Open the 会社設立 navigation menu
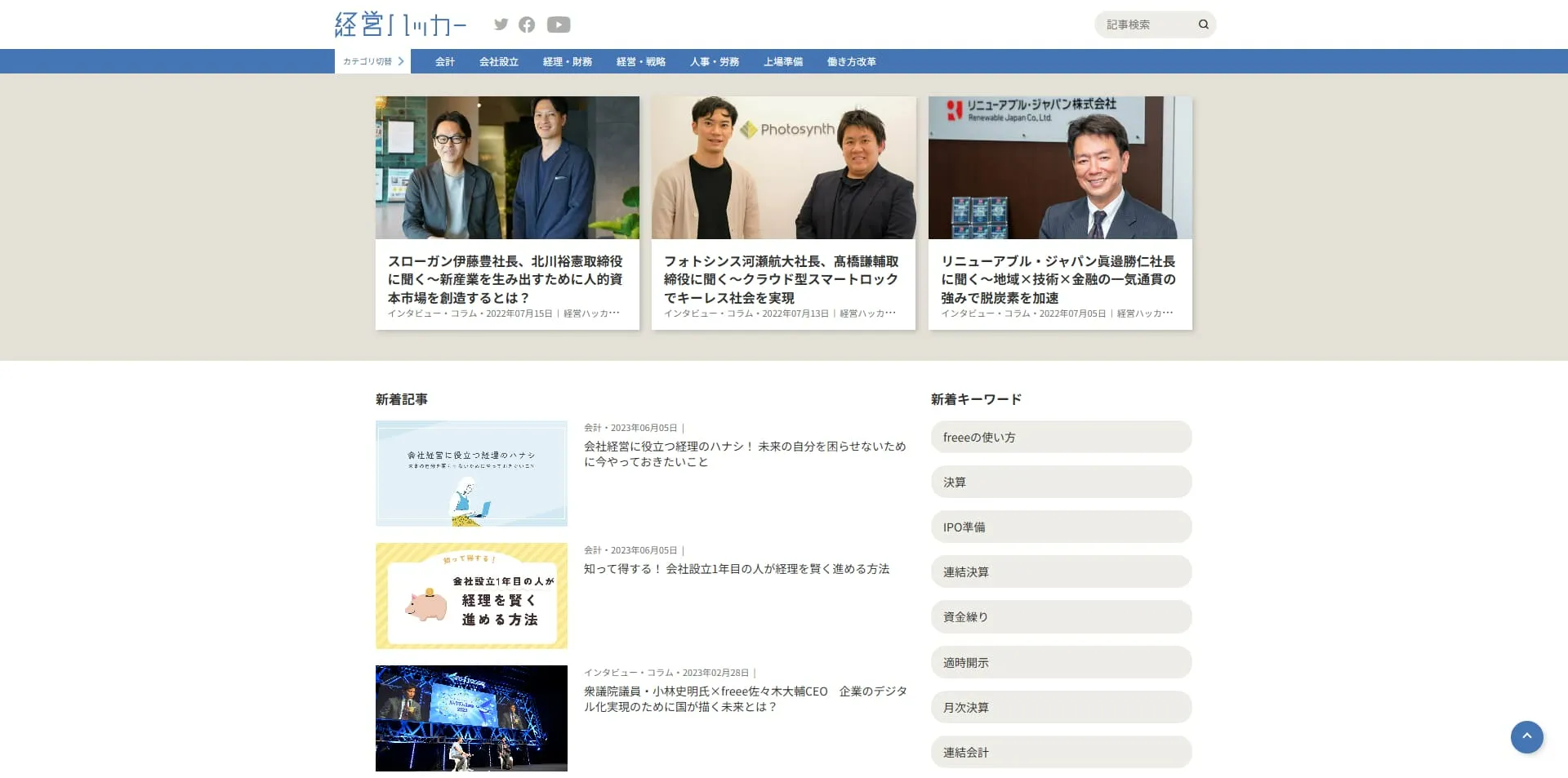The height and width of the screenshot is (778, 1568). [498, 61]
